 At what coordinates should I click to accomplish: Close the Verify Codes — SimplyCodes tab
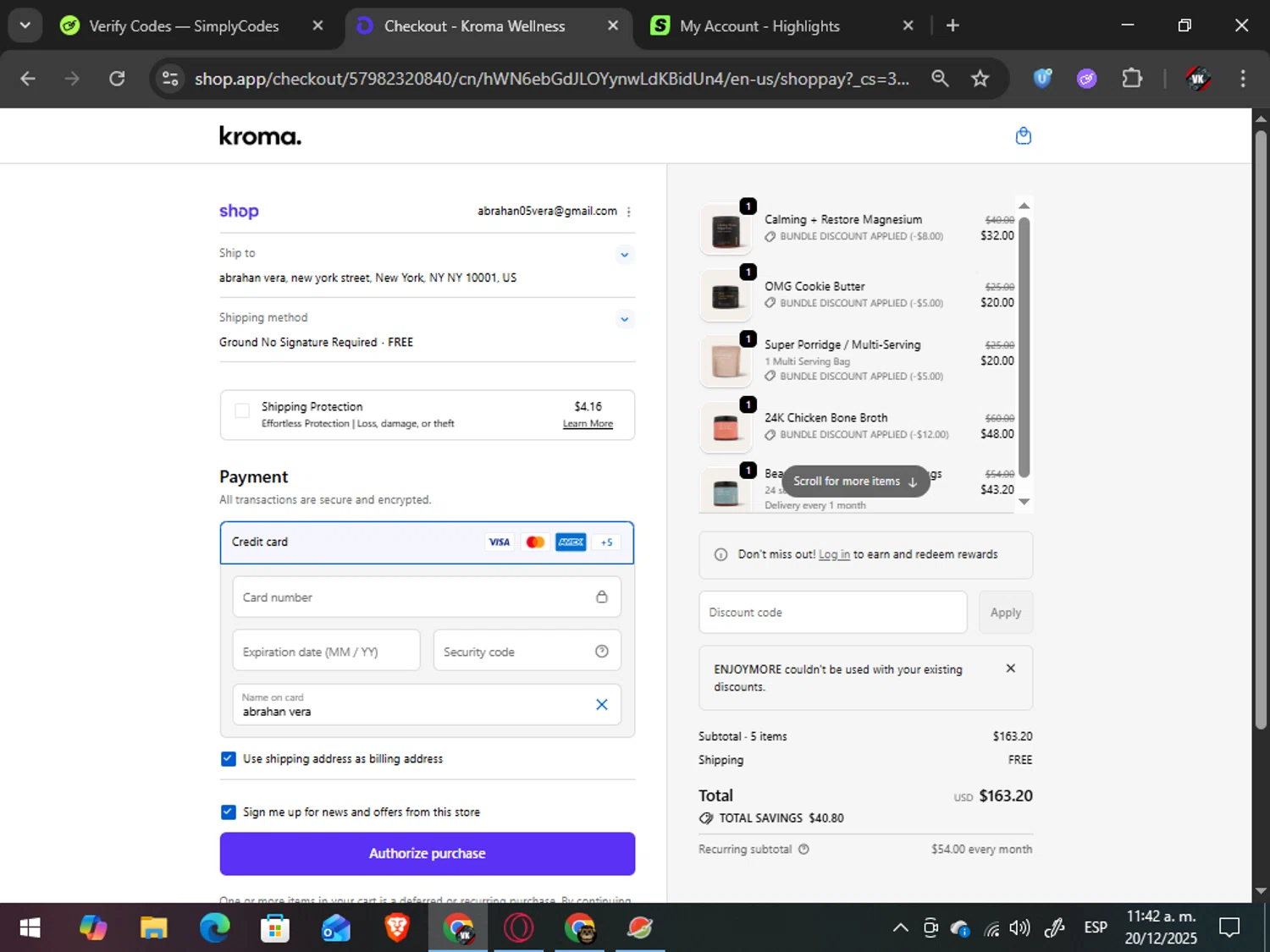(x=317, y=25)
